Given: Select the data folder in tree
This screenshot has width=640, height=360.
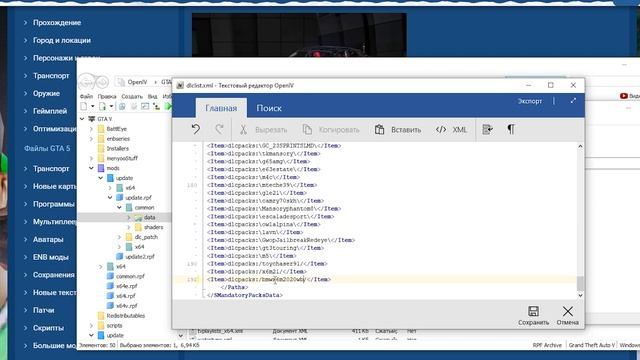Looking at the screenshot, I should (x=149, y=218).
